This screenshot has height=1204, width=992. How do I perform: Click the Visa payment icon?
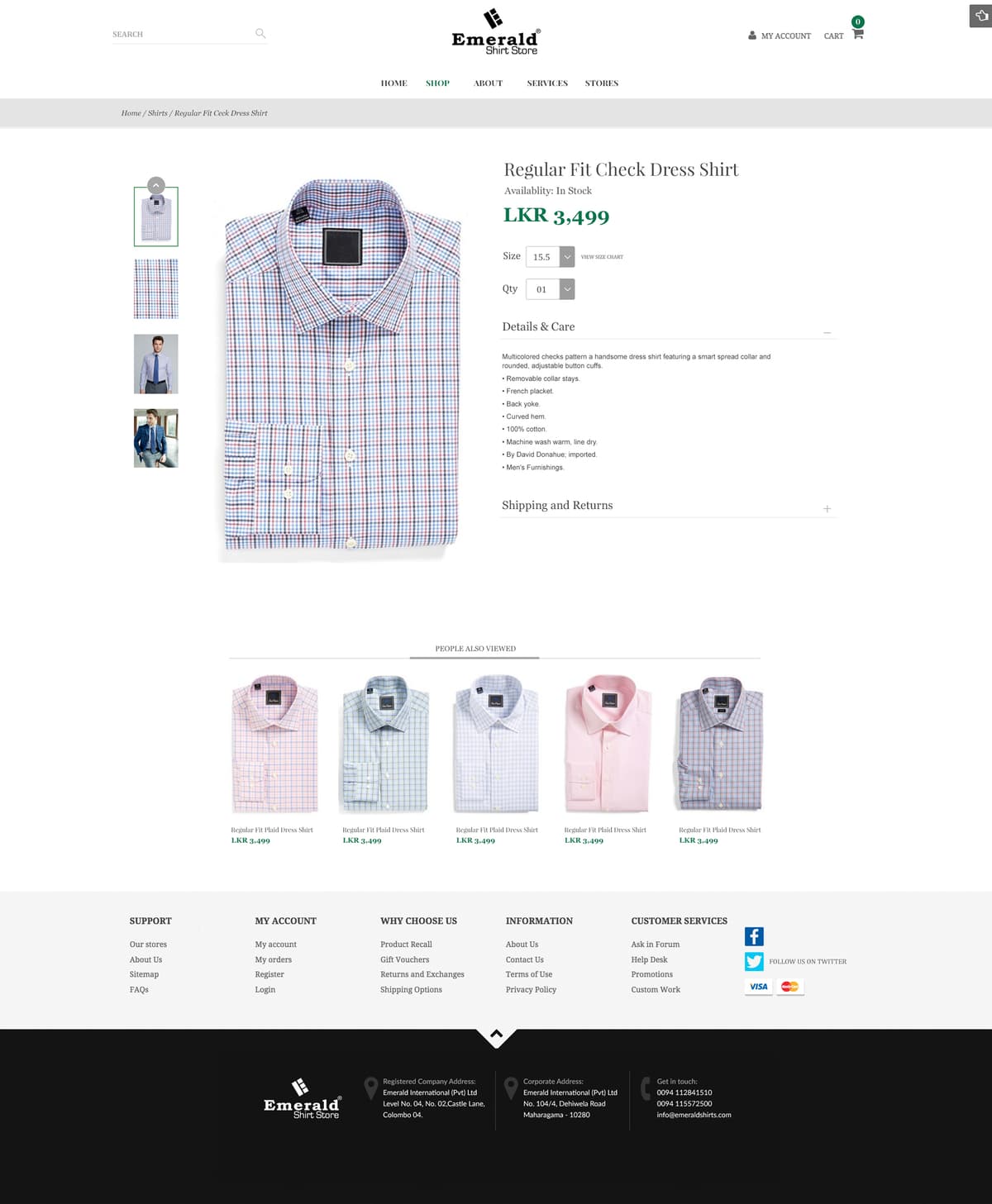pyautogui.click(x=759, y=987)
